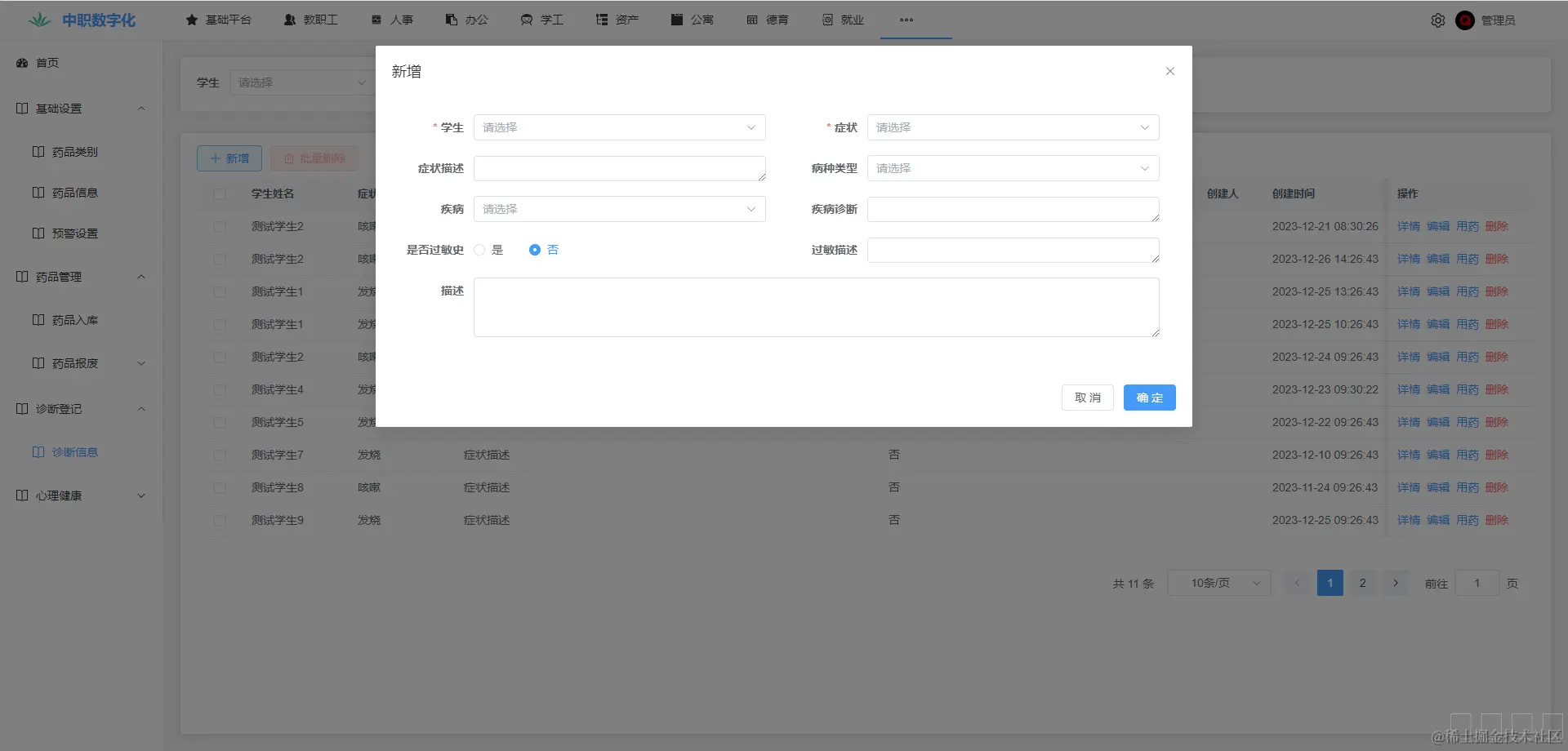Click the document icon beside 办公
This screenshot has height=751, width=1568.
coord(452,20)
